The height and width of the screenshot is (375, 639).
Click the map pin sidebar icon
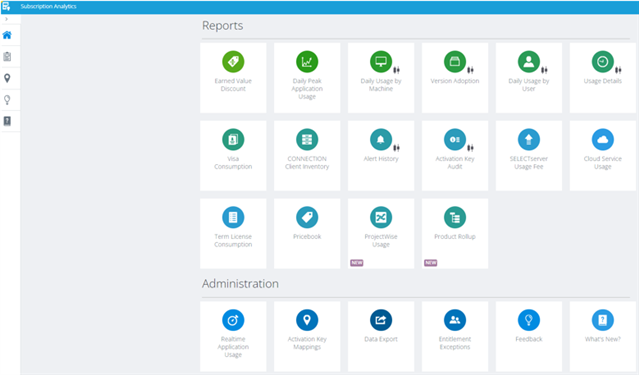click(x=7, y=78)
